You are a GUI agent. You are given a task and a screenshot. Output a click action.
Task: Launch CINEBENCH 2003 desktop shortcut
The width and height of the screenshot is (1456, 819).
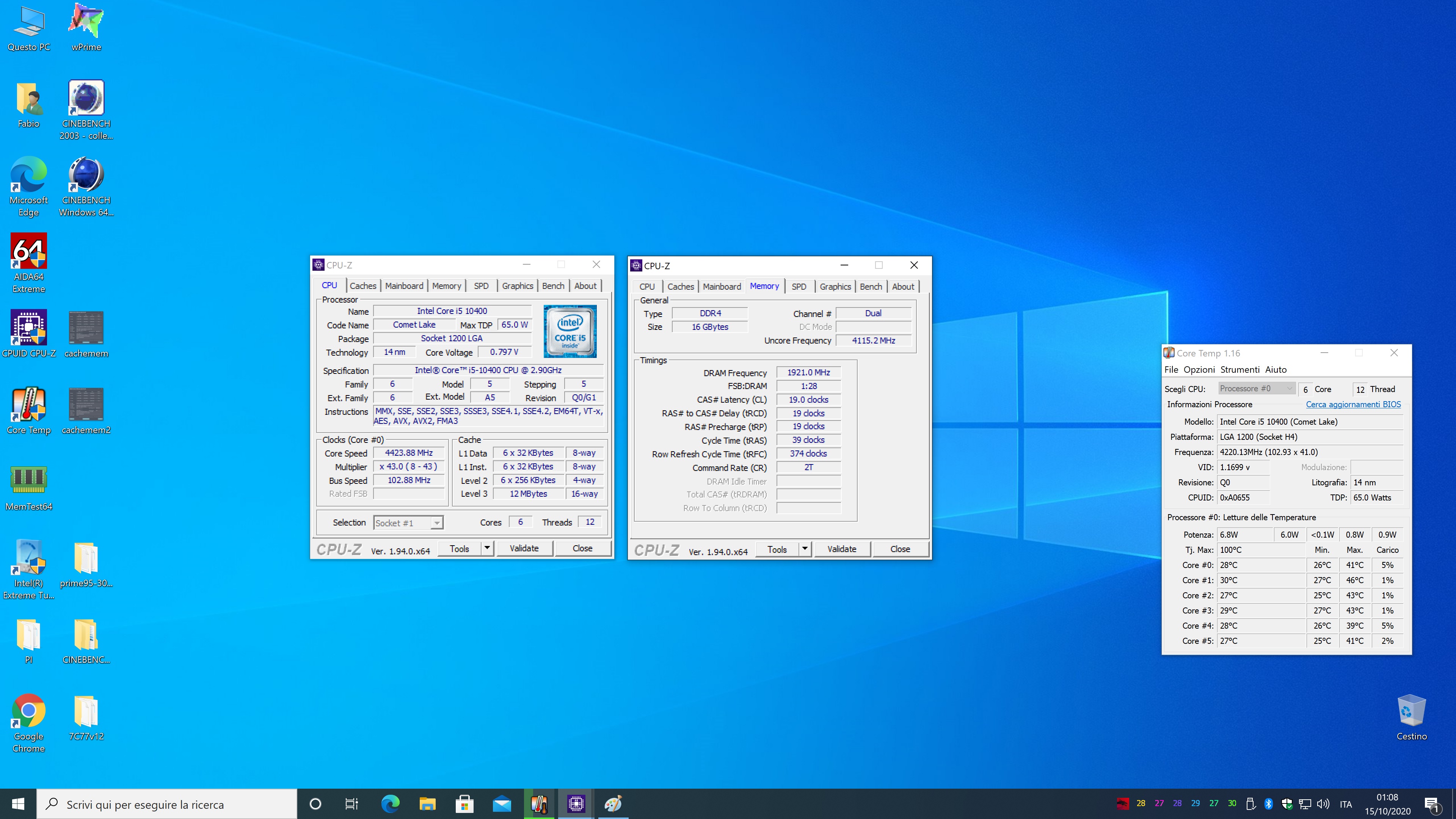[86, 111]
